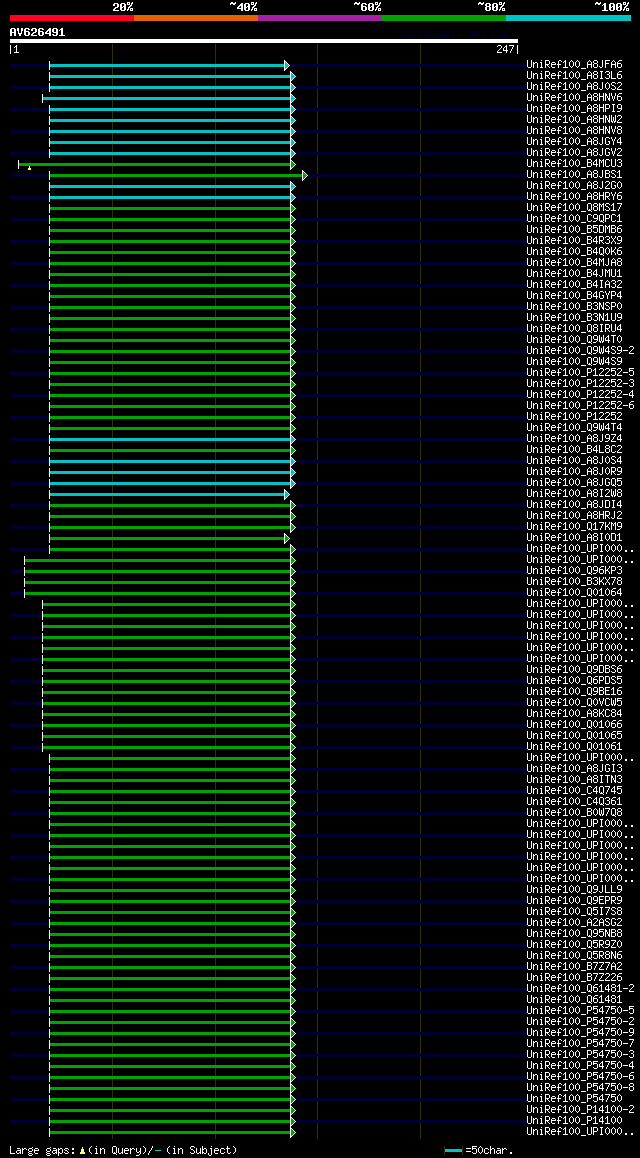The height and width of the screenshot is (1158, 640).
Task: Select the UniRef100_A8HRY6 label
Action: tap(574, 196)
